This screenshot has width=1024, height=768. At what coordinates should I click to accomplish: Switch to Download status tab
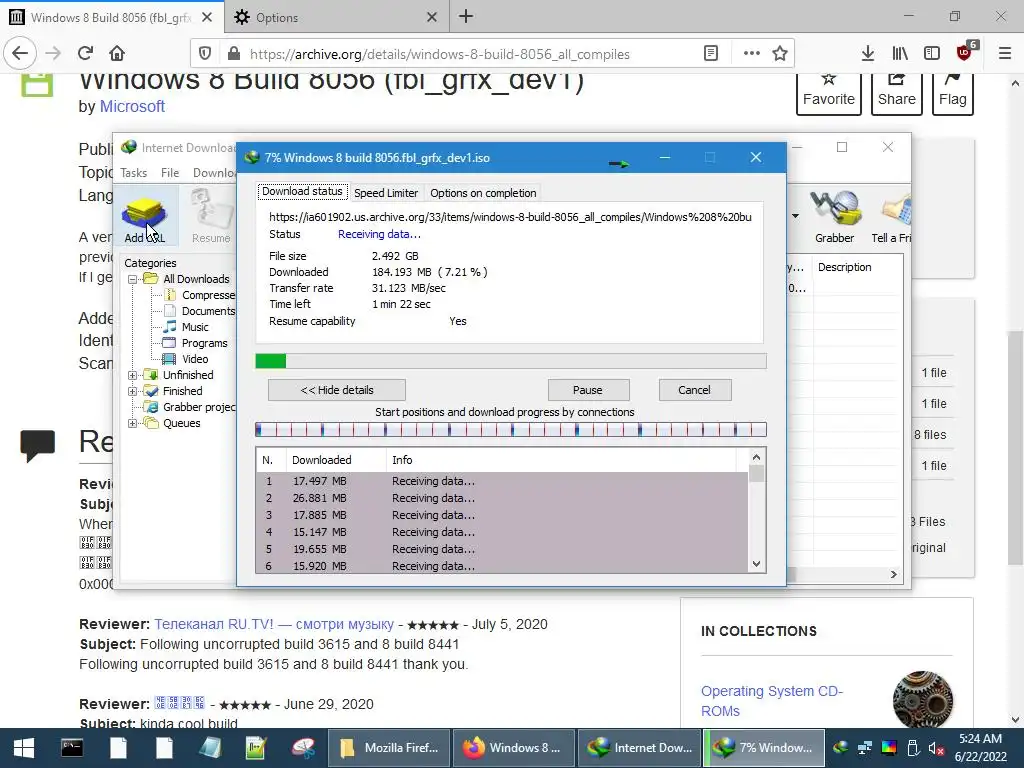pos(302,191)
